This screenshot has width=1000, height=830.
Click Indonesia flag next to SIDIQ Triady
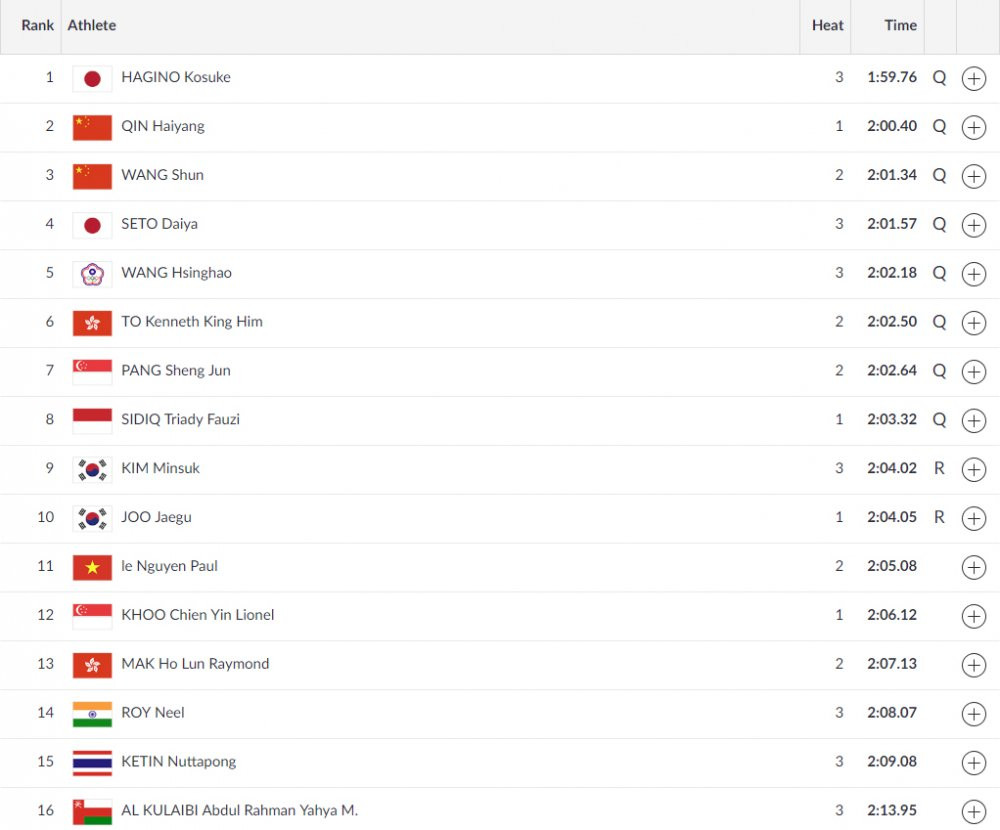(x=92, y=421)
